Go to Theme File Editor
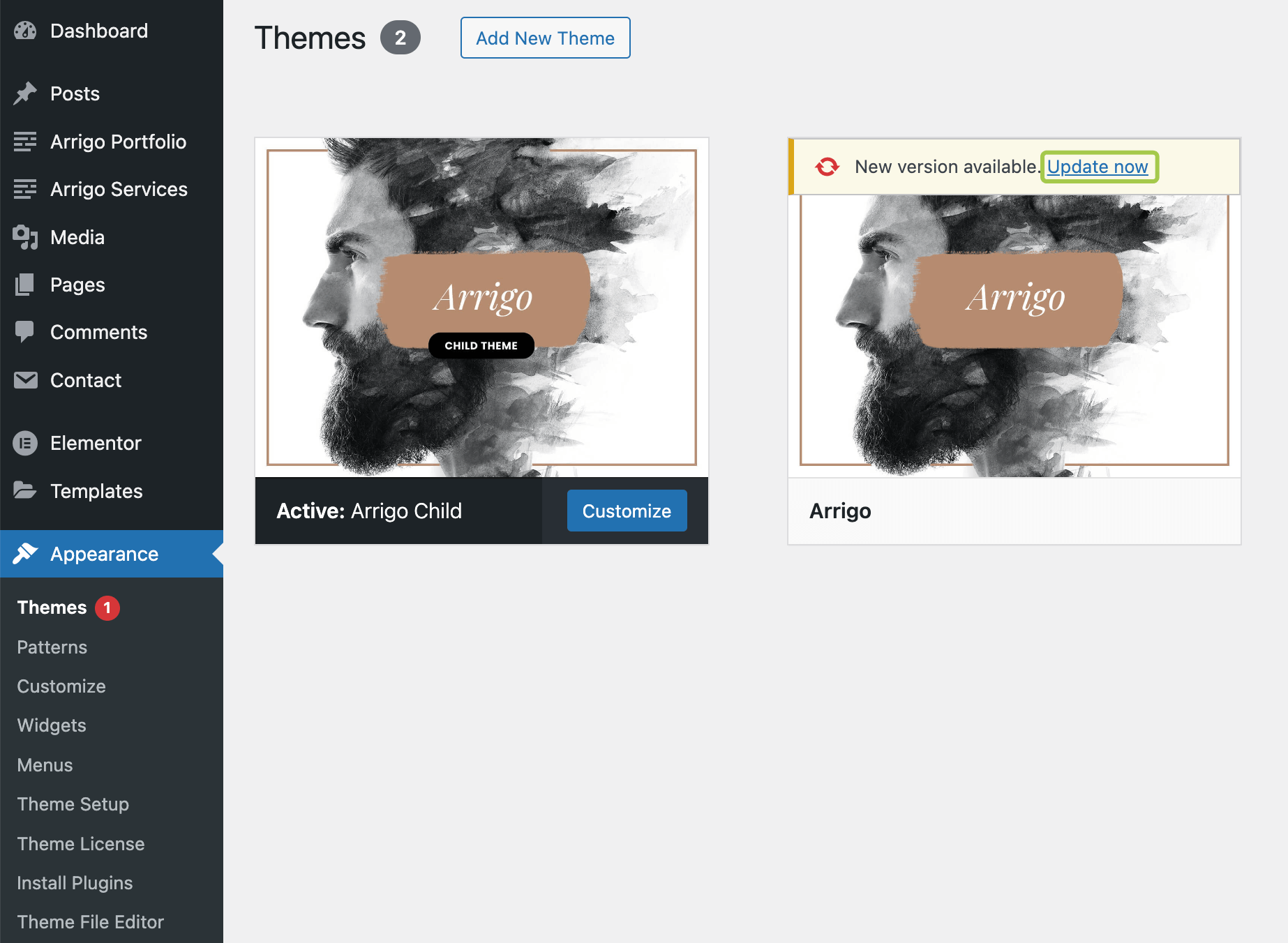 click(x=90, y=922)
